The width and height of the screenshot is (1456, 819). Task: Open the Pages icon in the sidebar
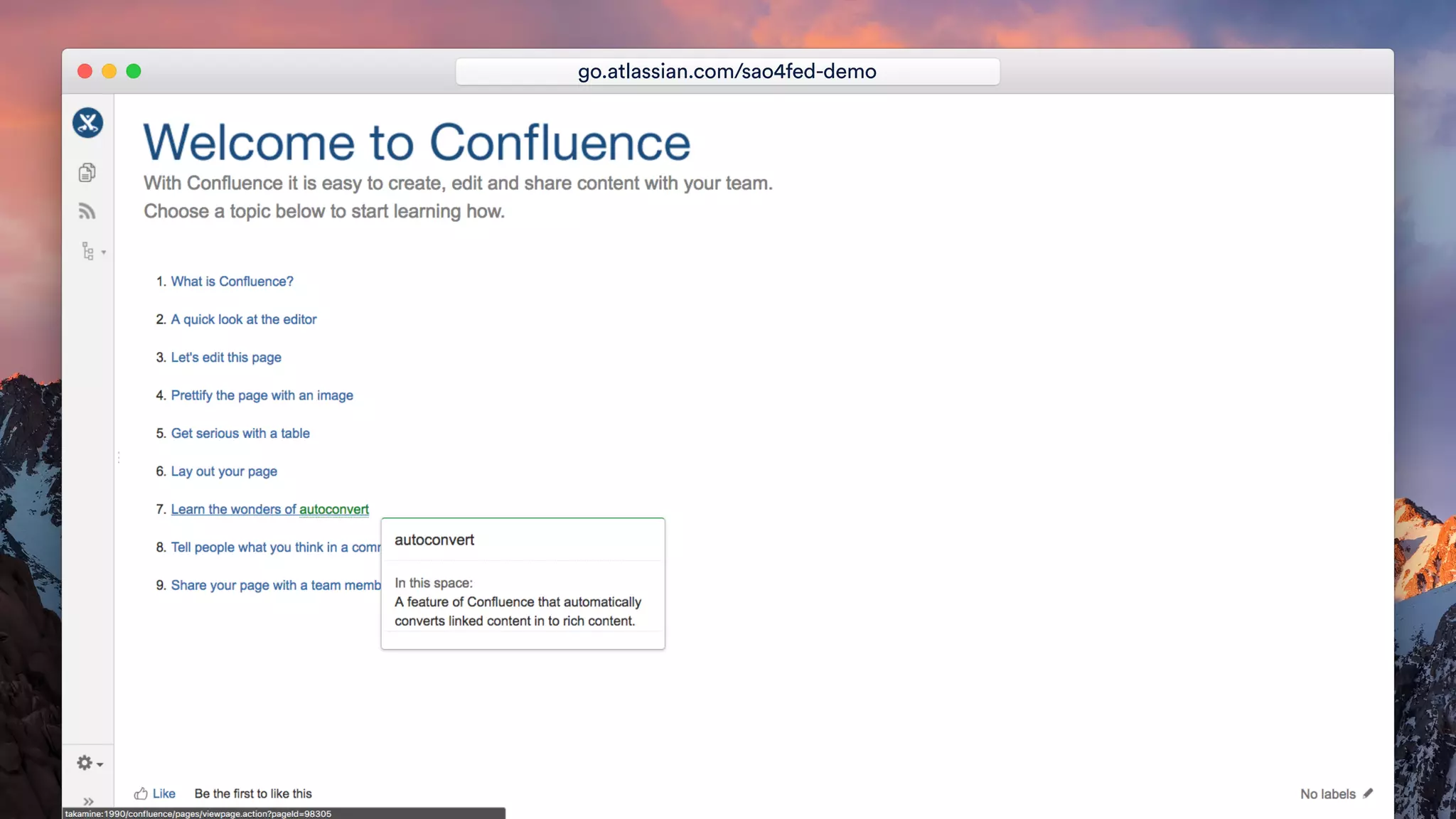87,172
